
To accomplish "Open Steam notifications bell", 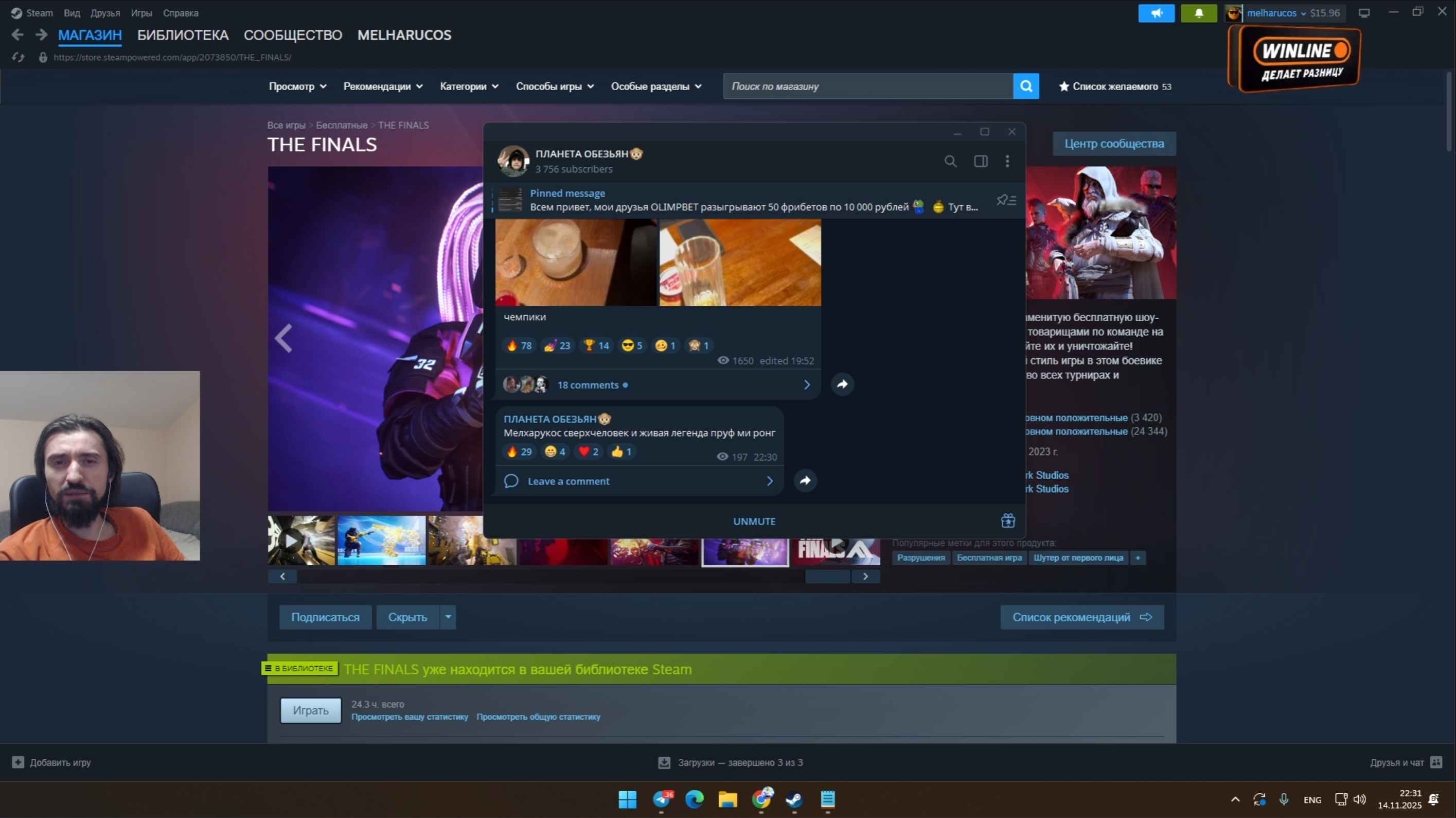I will (1198, 13).
